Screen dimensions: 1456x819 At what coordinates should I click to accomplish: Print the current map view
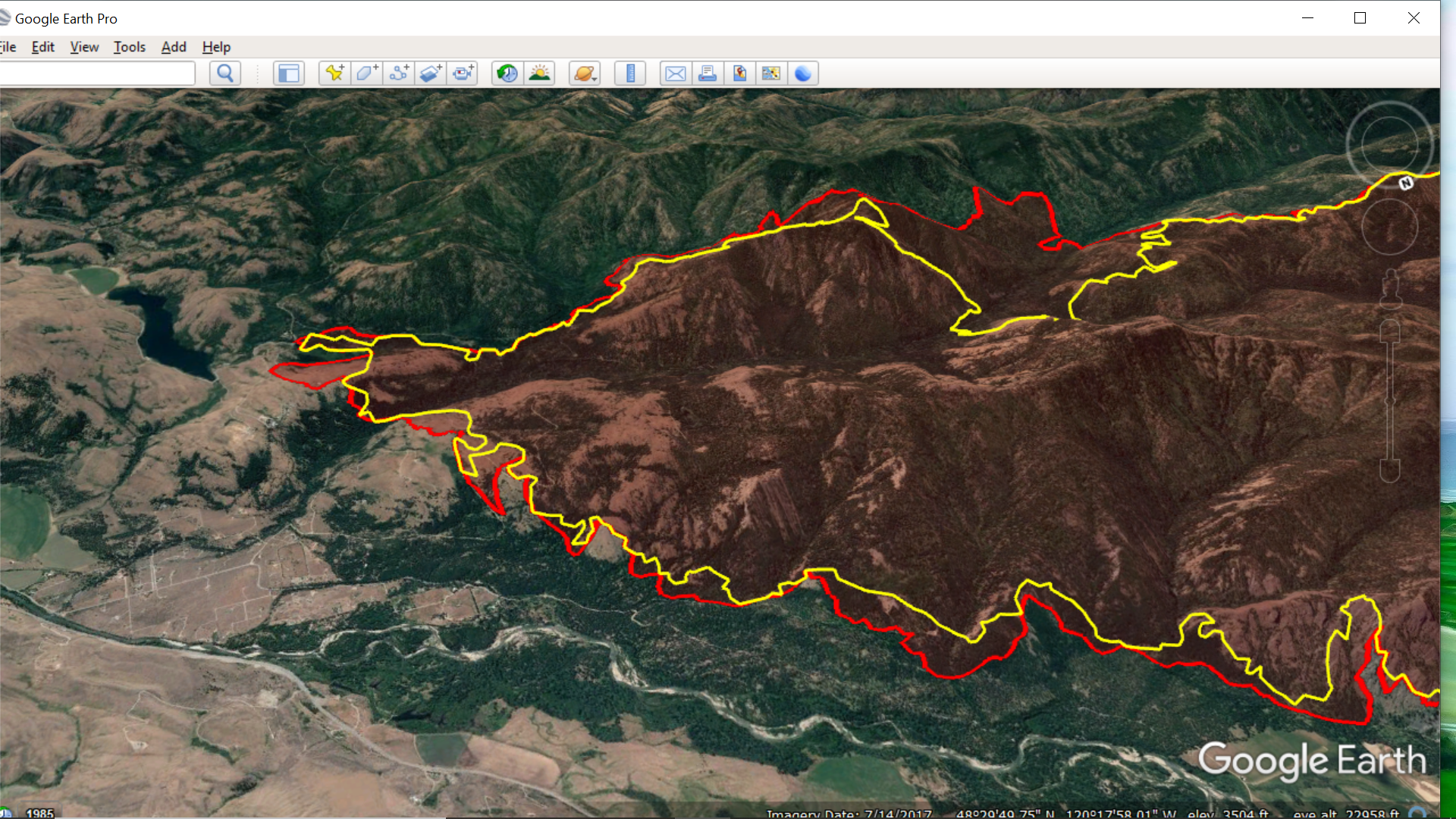click(x=707, y=74)
